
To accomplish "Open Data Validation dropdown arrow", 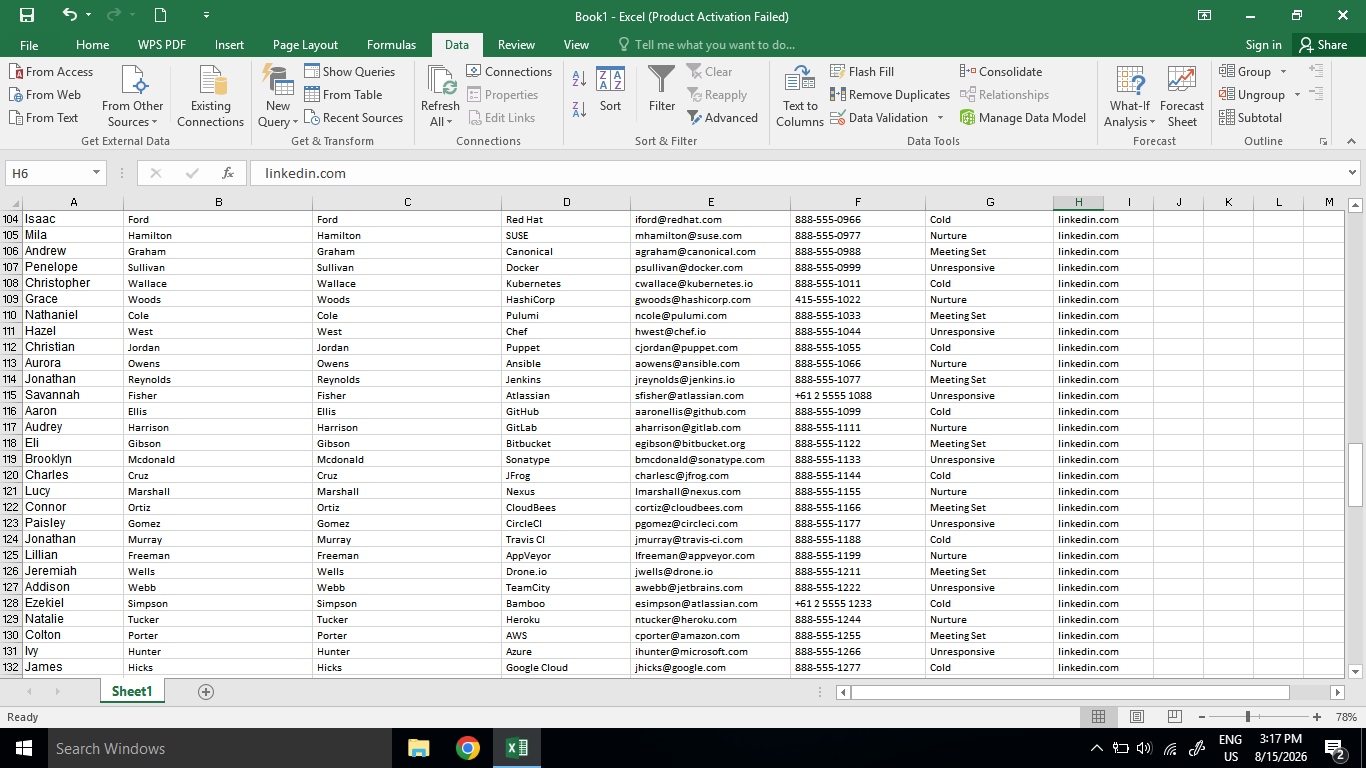I will click(941, 118).
